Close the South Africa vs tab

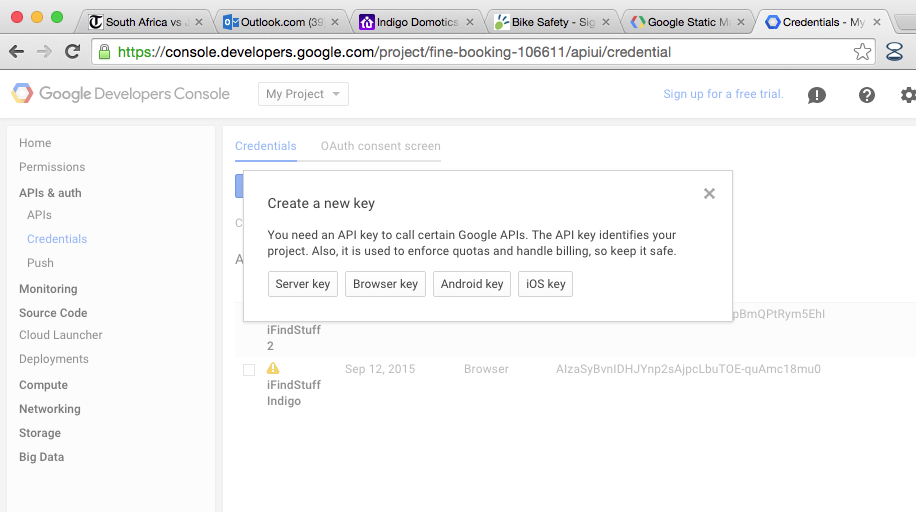pyautogui.click(x=199, y=22)
